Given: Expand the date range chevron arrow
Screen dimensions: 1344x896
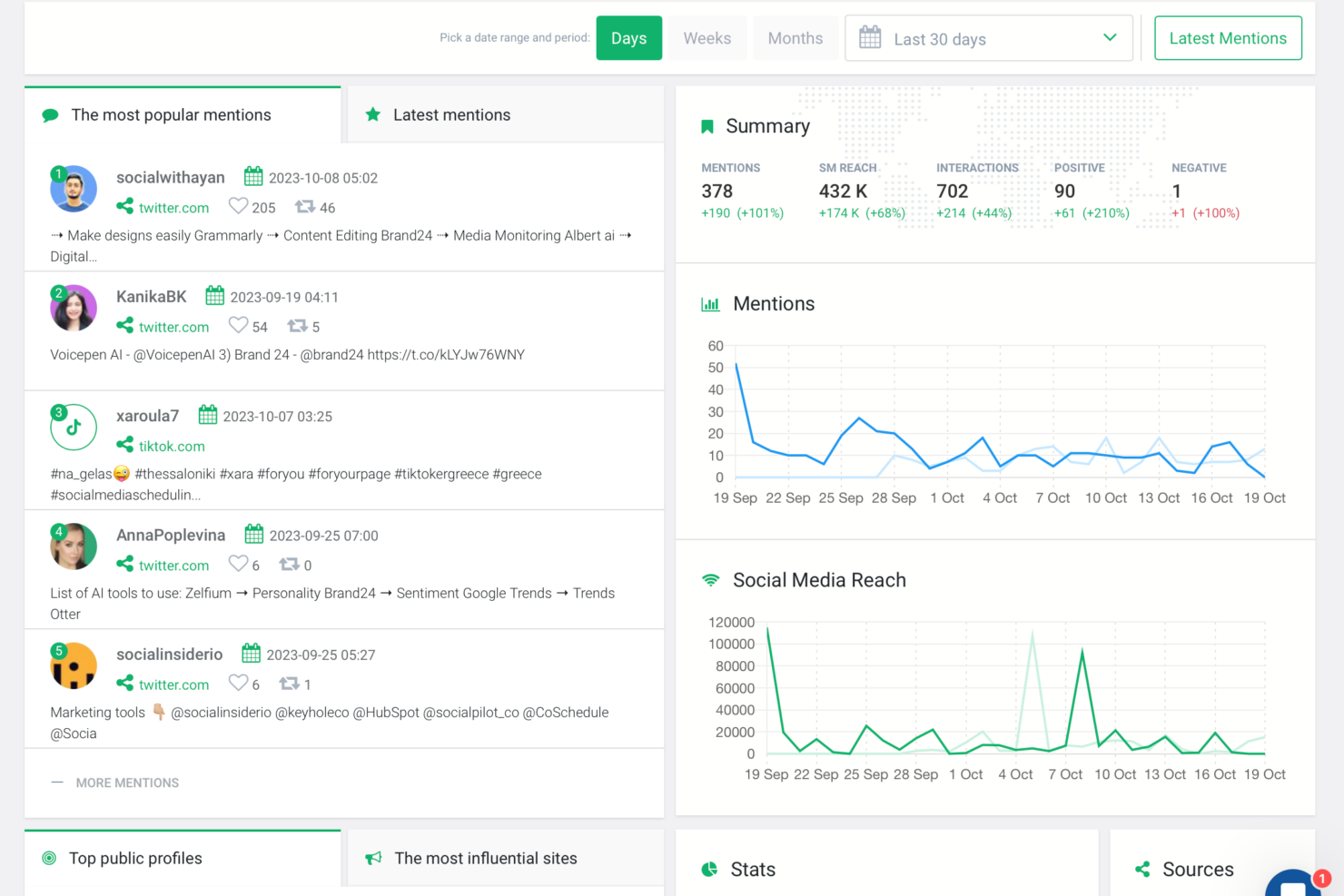Looking at the screenshot, I should coord(1110,37).
